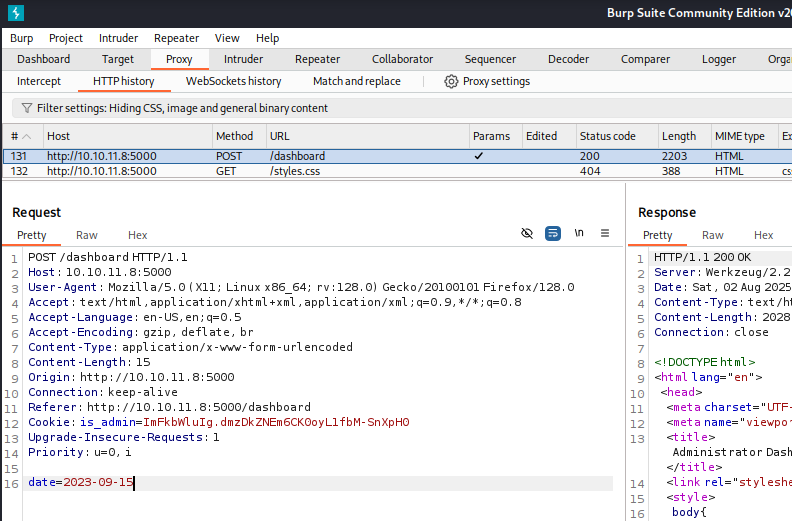
Task: Click the filter funnel icon
Action: click(x=26, y=108)
